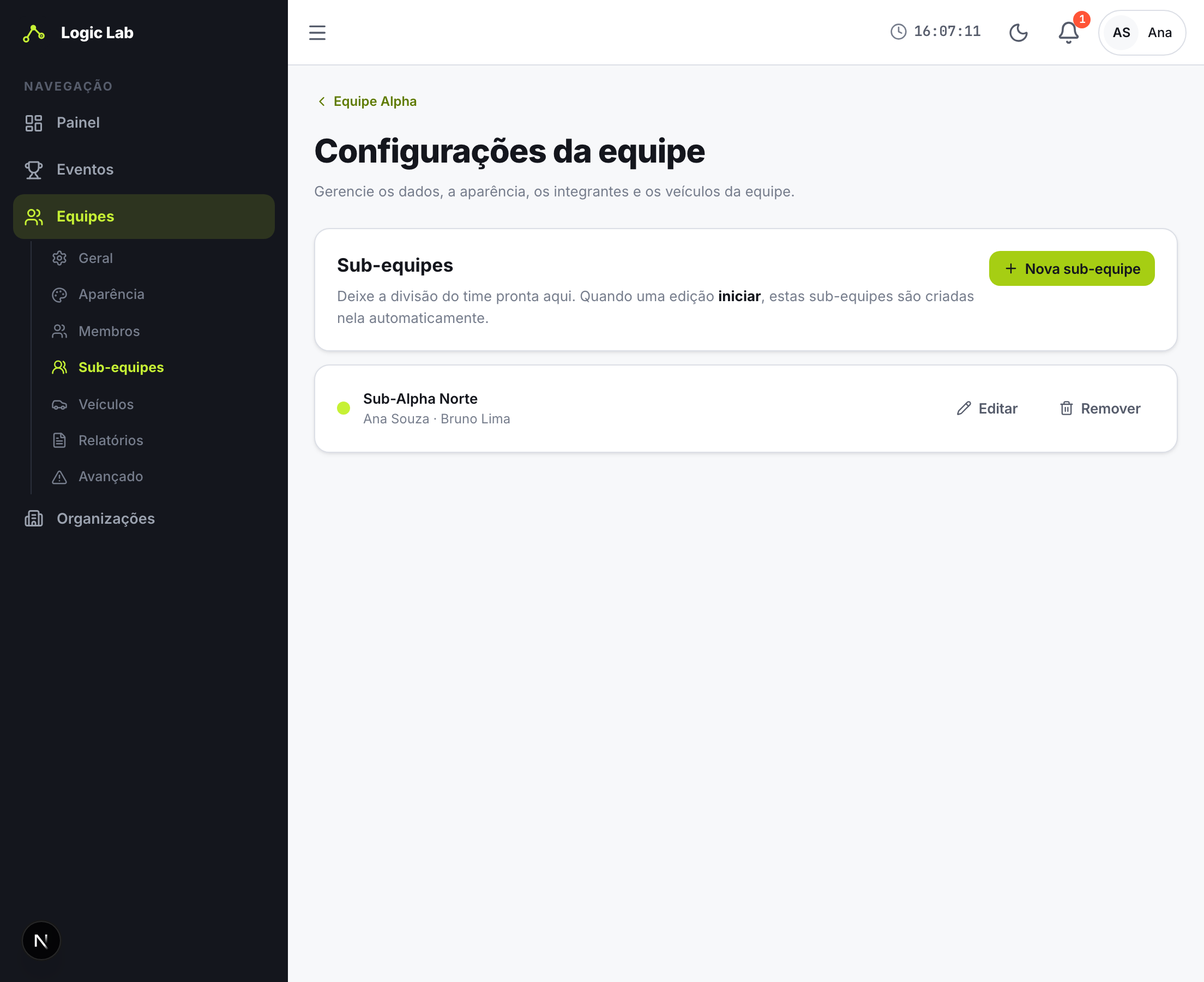Create a Nova sub-equipe

tap(1071, 269)
